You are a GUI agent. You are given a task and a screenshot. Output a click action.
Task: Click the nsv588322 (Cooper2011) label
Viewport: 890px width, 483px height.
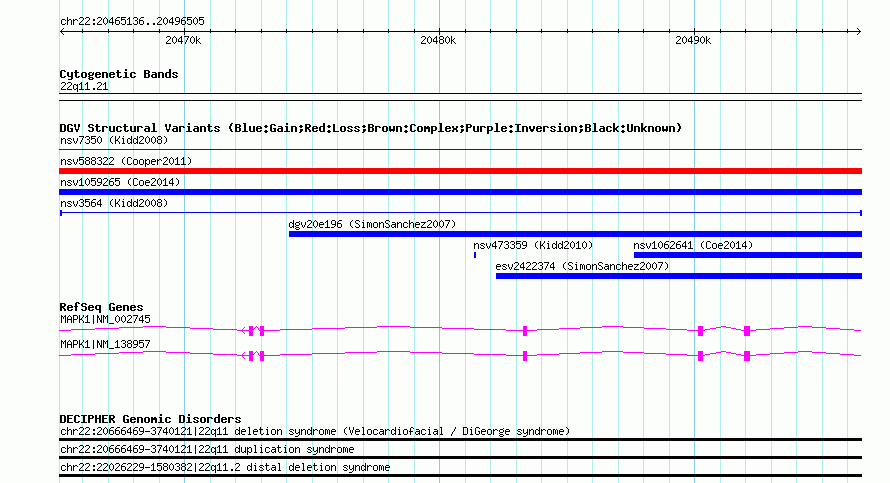tap(126, 161)
